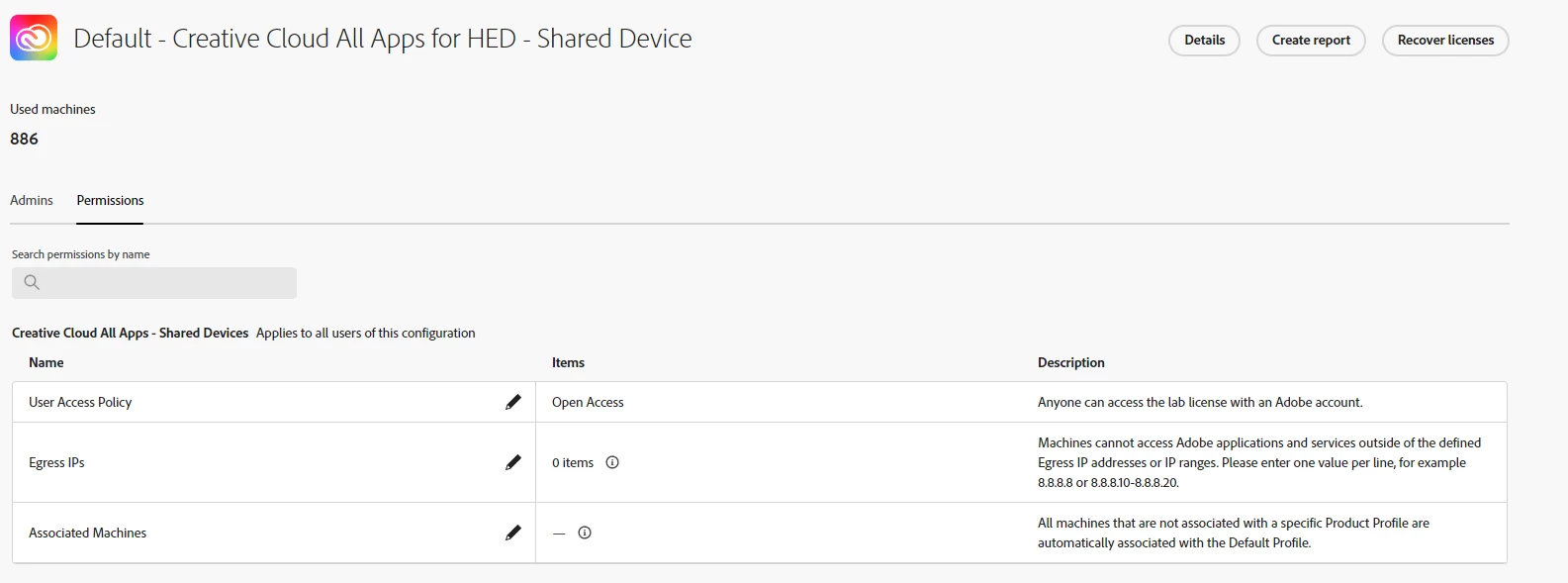Click the Used machines label
The width and height of the screenshot is (1568, 583).
(52, 109)
